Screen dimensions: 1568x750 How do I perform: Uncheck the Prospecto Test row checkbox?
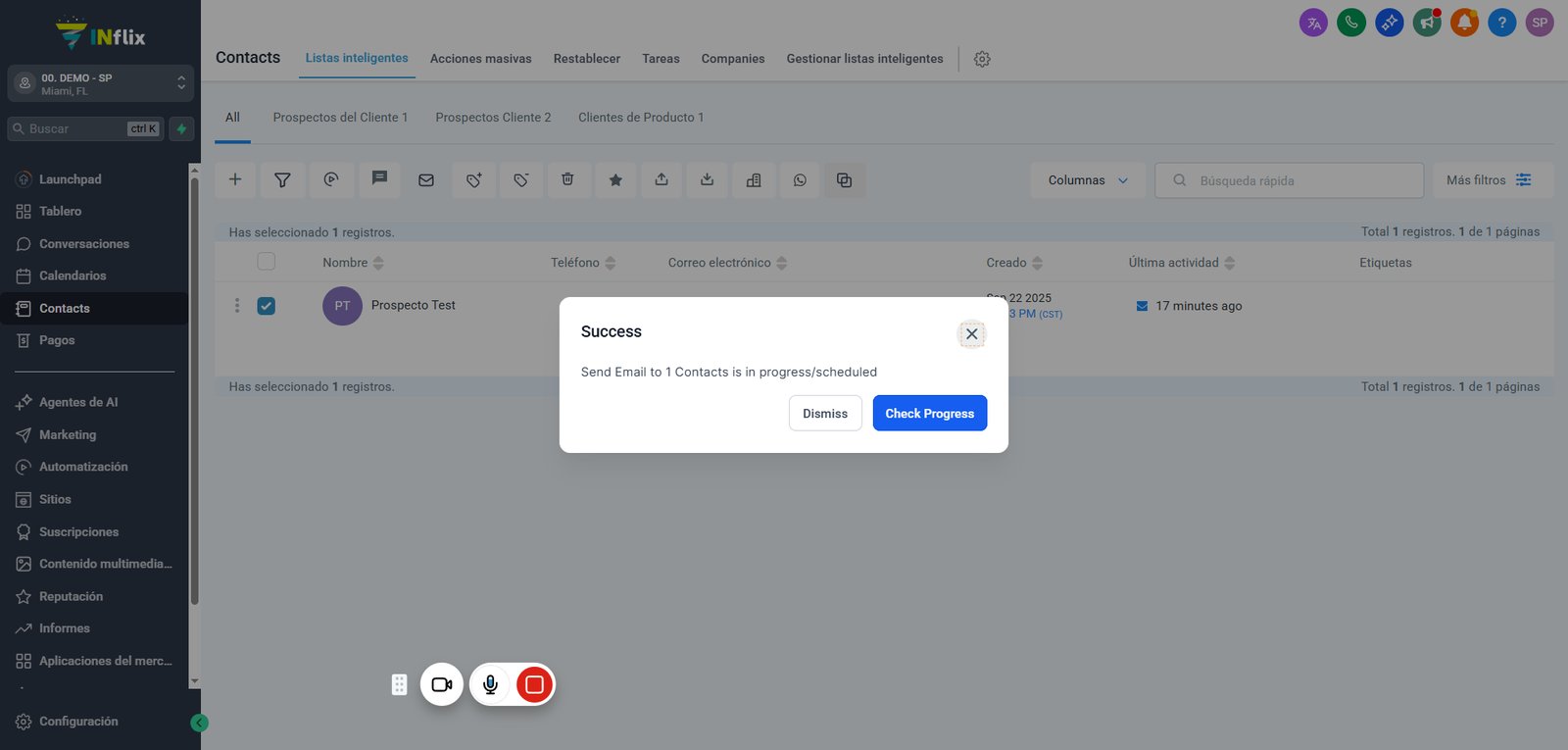click(266, 306)
